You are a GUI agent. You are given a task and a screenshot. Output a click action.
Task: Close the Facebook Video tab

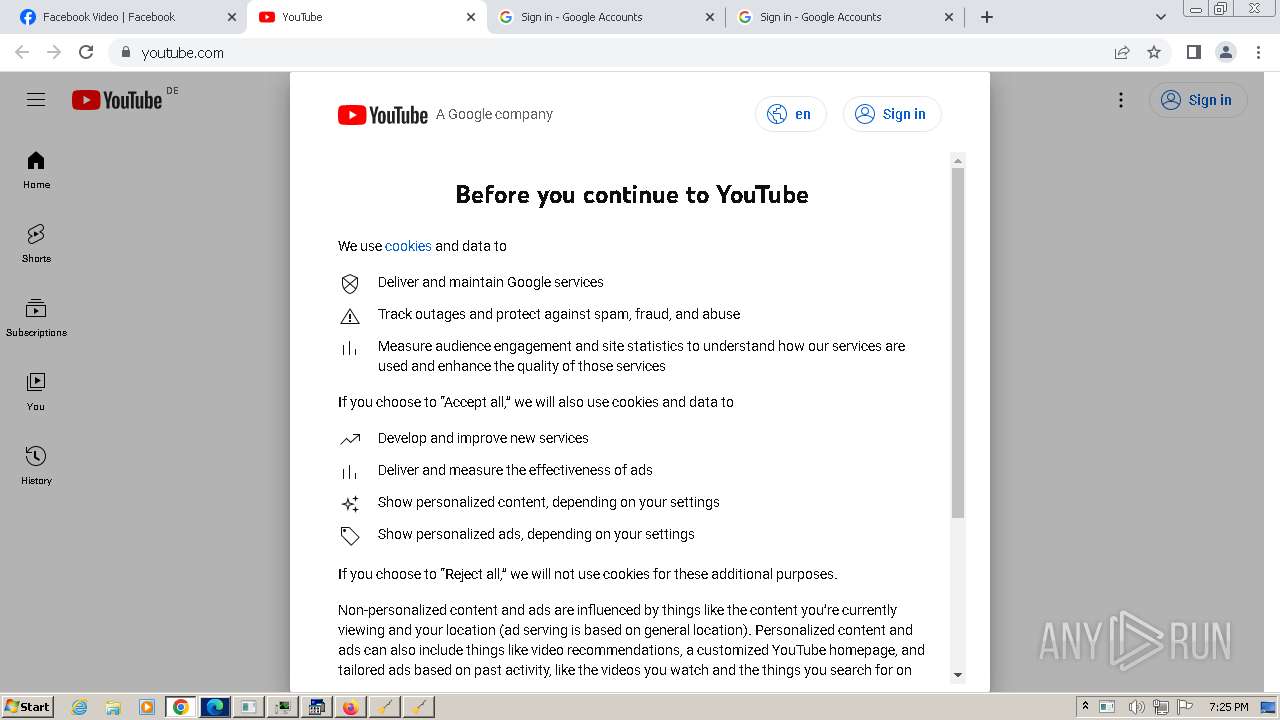pyautogui.click(x=232, y=17)
